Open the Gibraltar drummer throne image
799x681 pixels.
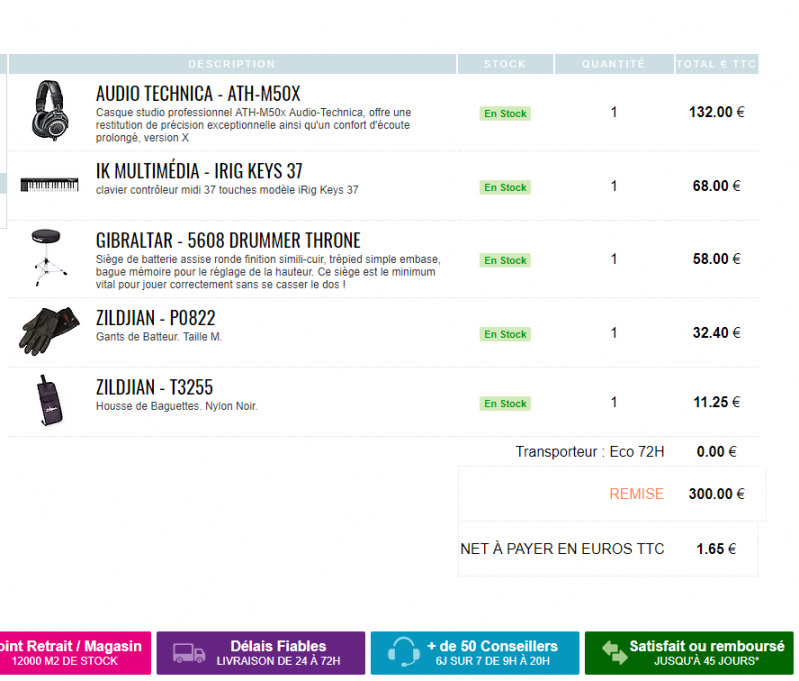[x=50, y=258]
